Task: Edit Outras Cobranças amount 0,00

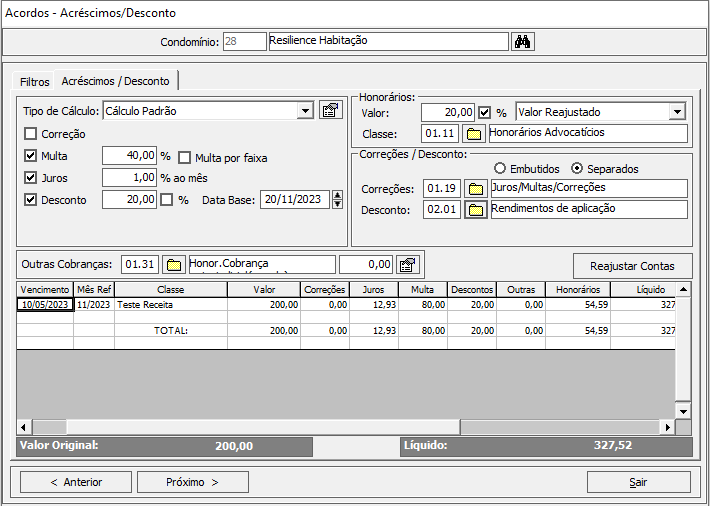Action: 366,265
